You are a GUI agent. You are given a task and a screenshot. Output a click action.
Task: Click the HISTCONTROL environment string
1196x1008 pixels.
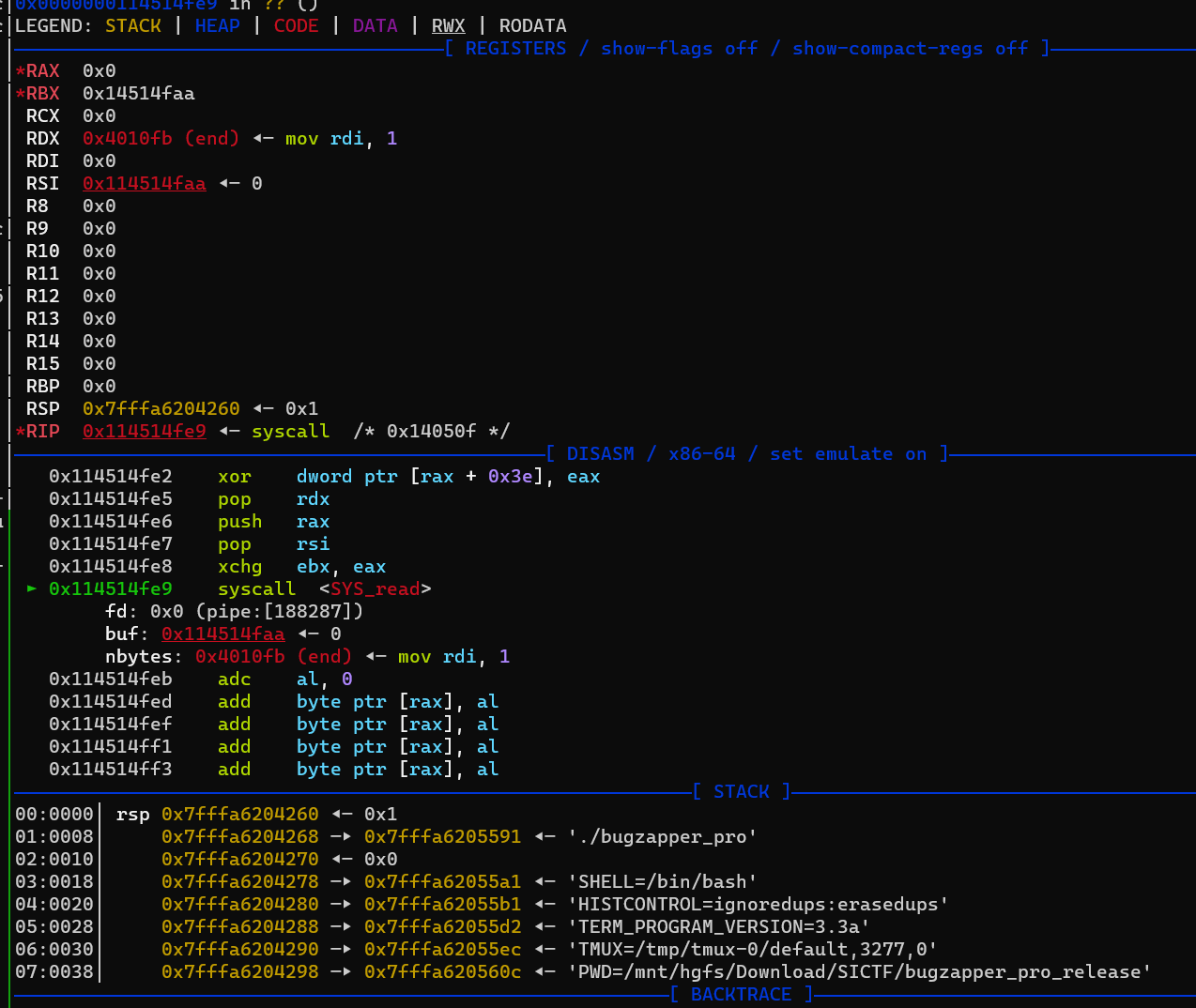pos(759,904)
